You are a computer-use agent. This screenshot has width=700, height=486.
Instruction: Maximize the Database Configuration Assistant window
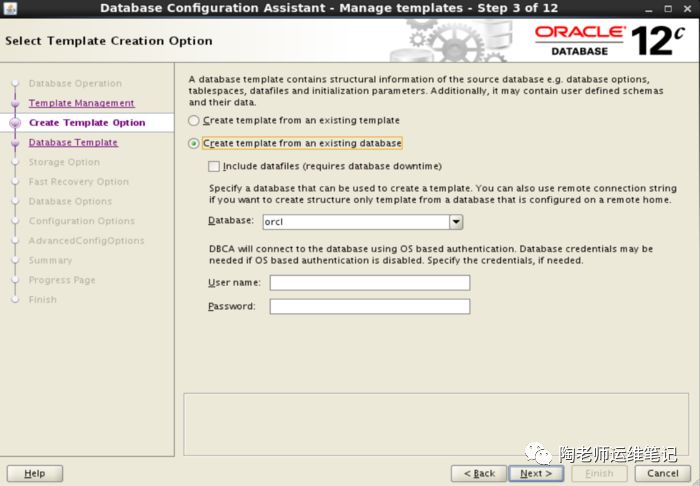pos(668,9)
